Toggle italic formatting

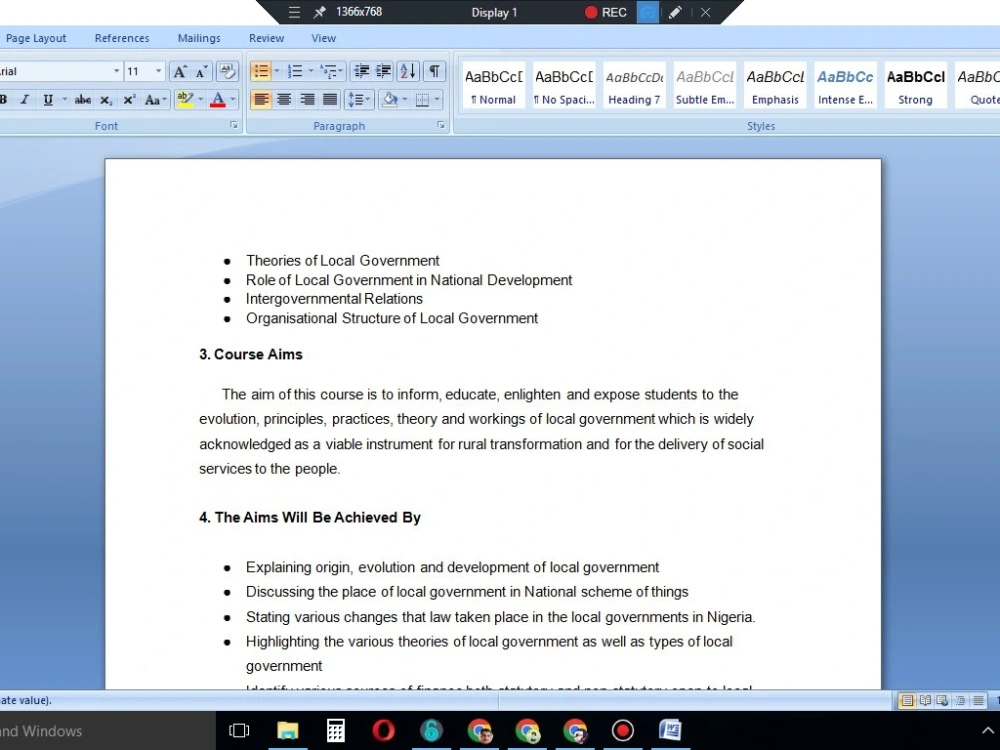pos(25,99)
